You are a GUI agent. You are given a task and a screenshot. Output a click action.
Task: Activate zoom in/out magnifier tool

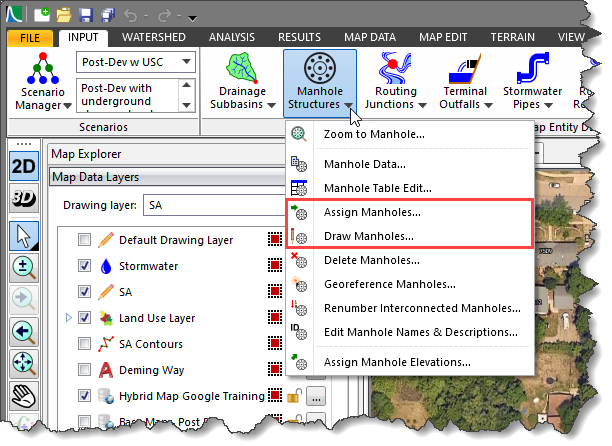click(x=24, y=268)
